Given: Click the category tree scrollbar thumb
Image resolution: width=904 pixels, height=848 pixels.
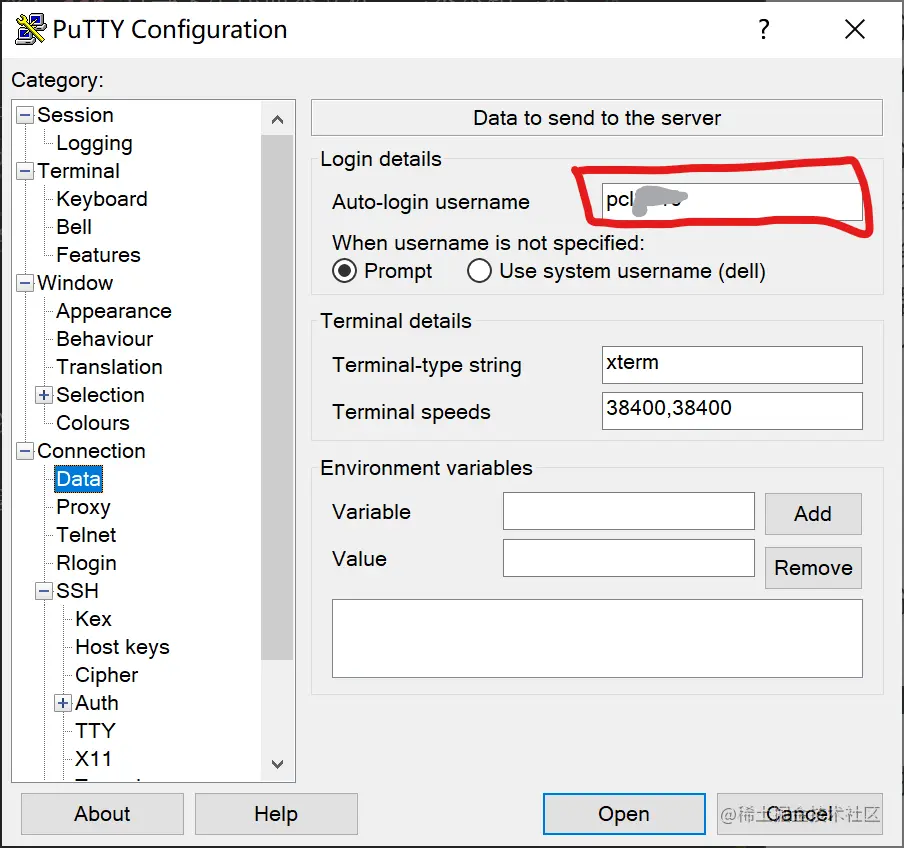Looking at the screenshot, I should (277, 397).
